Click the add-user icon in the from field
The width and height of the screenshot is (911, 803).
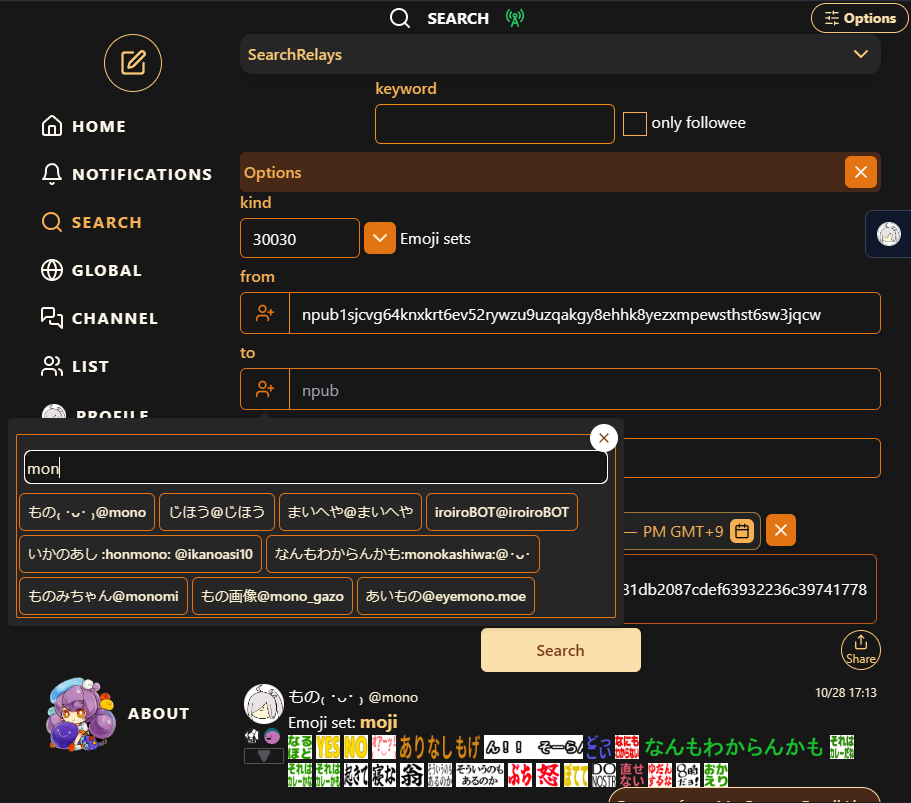tap(265, 313)
